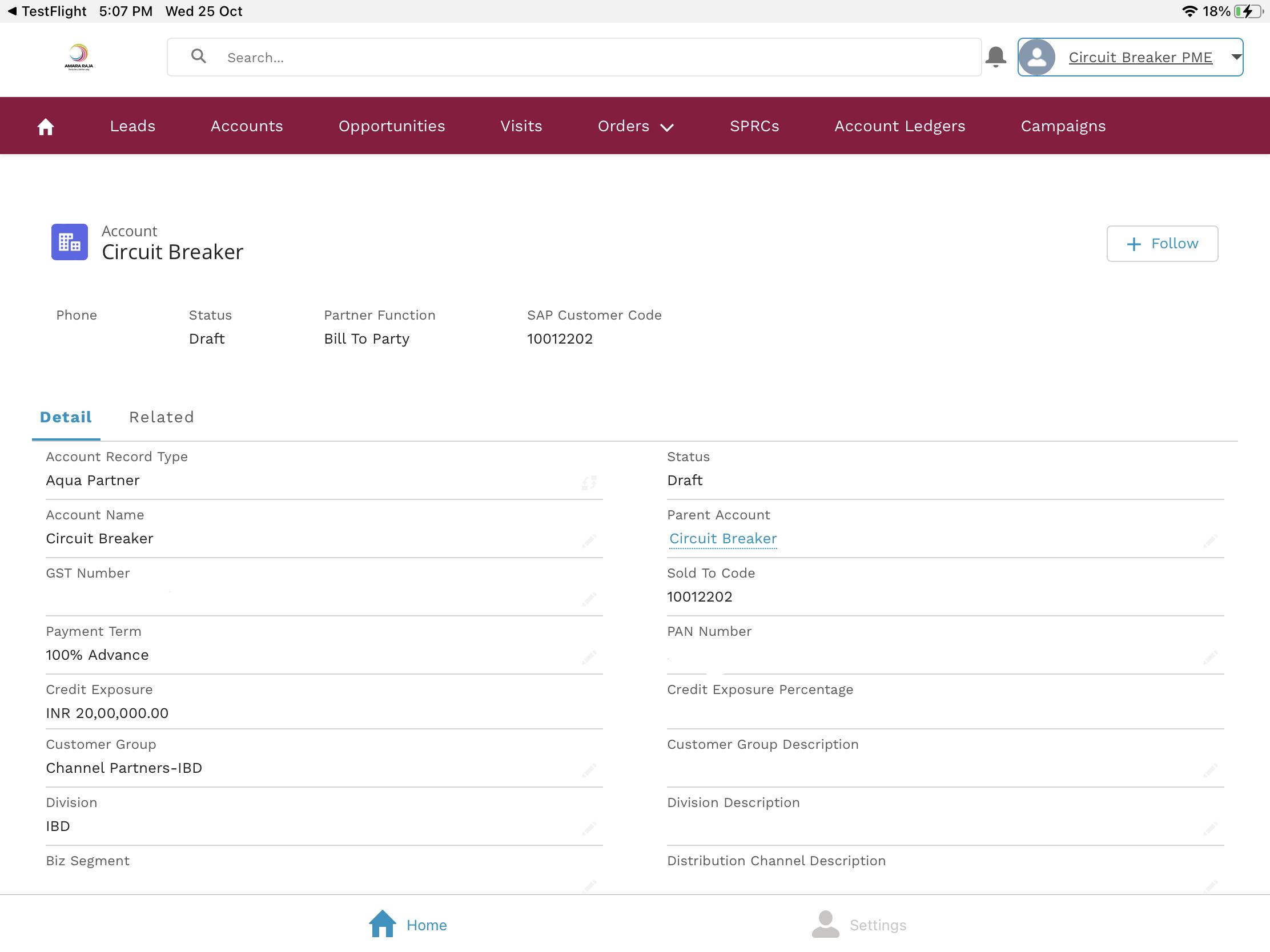The height and width of the screenshot is (952, 1270).
Task: Go to the home icon in navigation bar
Action: click(x=45, y=126)
